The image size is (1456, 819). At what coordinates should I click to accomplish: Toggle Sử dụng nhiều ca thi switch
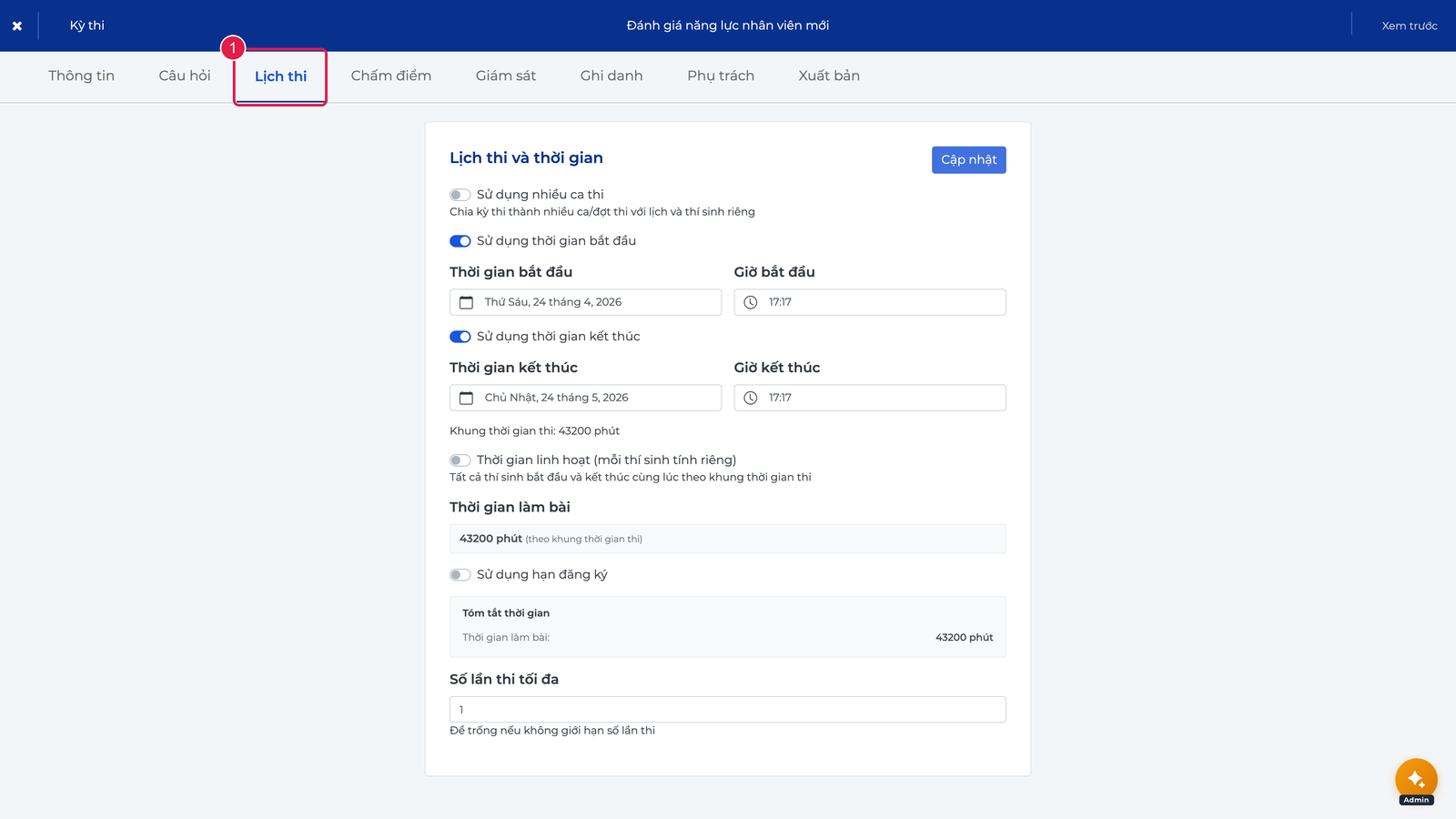coord(460,195)
